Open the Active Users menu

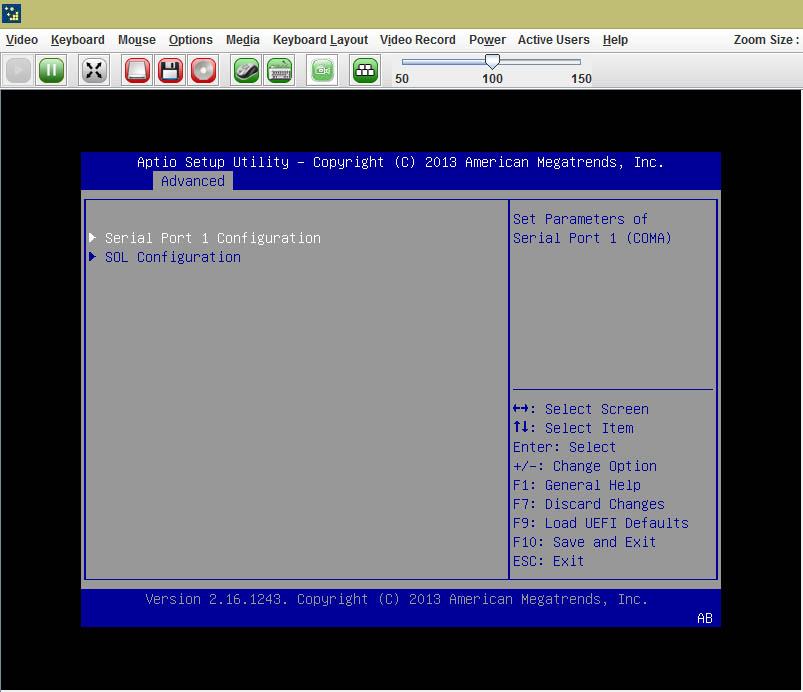(554, 40)
